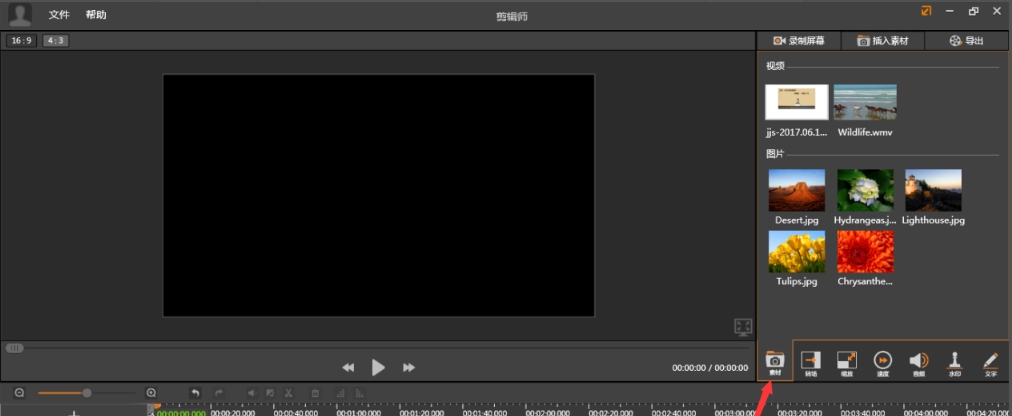Click the rewind button

point(348,368)
